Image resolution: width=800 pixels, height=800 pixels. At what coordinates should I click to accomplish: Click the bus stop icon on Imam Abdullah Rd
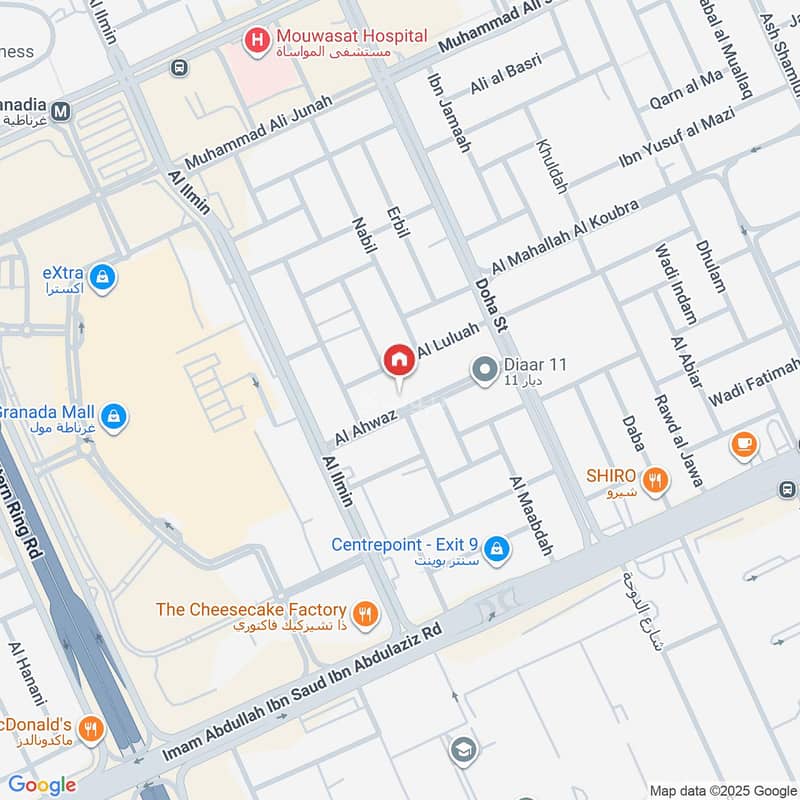[x=787, y=490]
